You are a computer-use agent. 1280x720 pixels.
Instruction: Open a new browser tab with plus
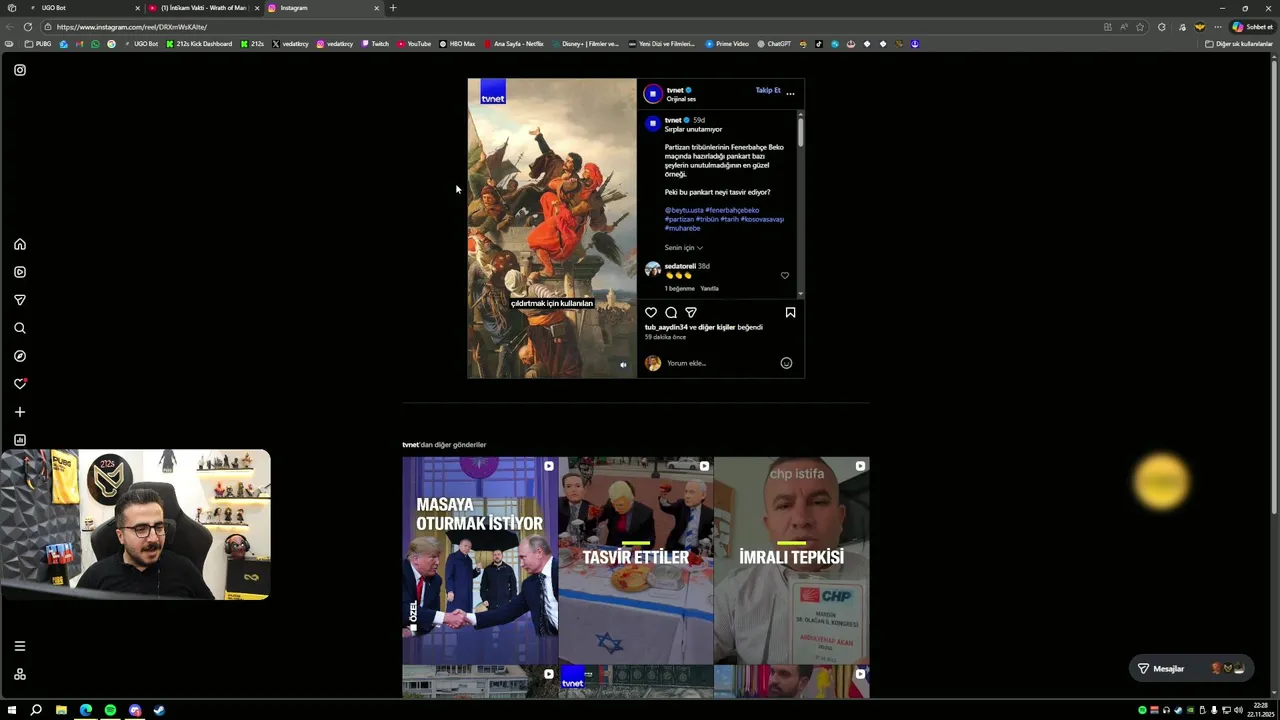[x=393, y=8]
